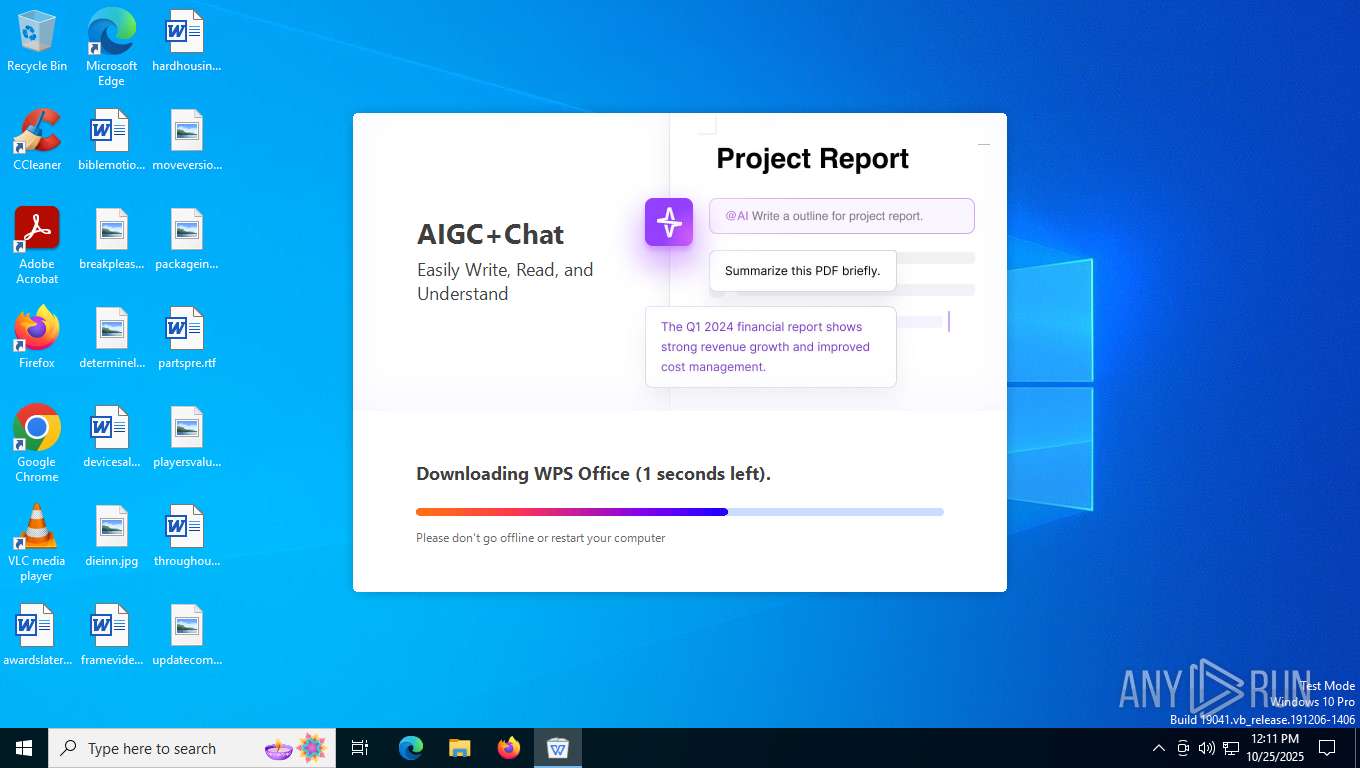Select the framevide Word document

click(111, 635)
